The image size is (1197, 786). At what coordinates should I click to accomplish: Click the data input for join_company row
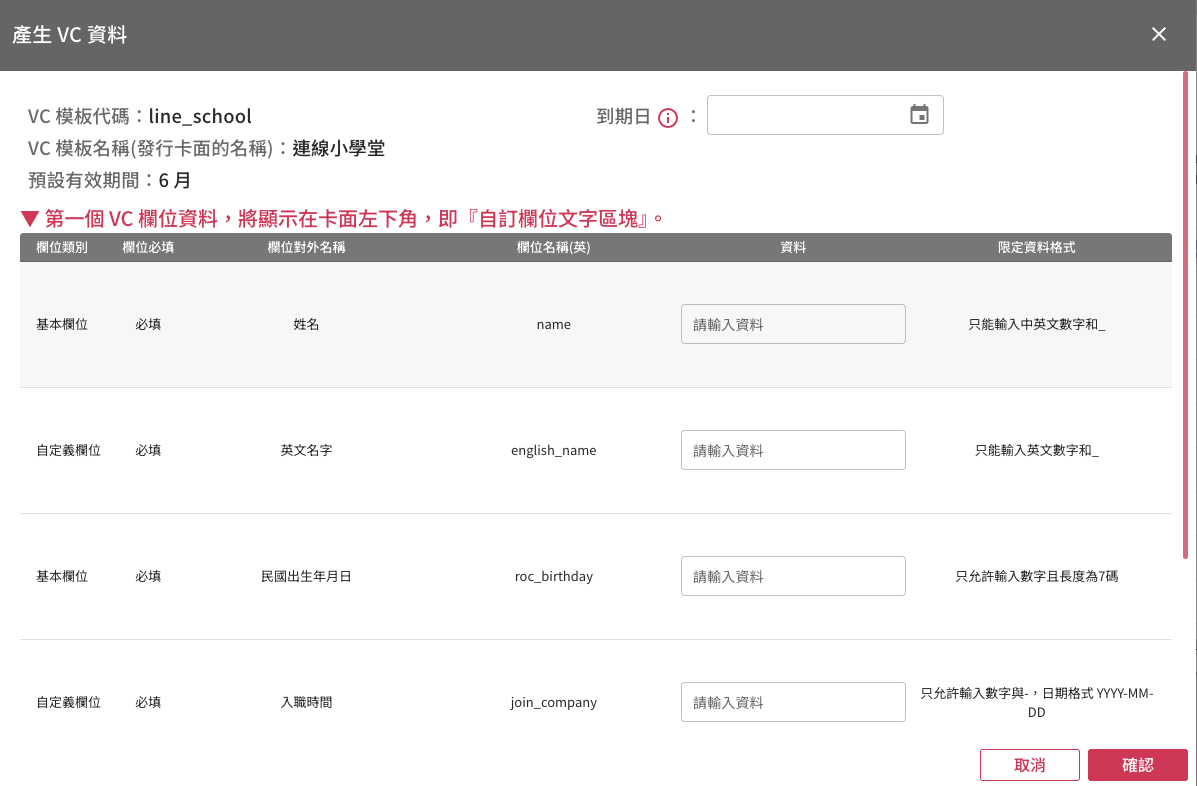click(793, 702)
